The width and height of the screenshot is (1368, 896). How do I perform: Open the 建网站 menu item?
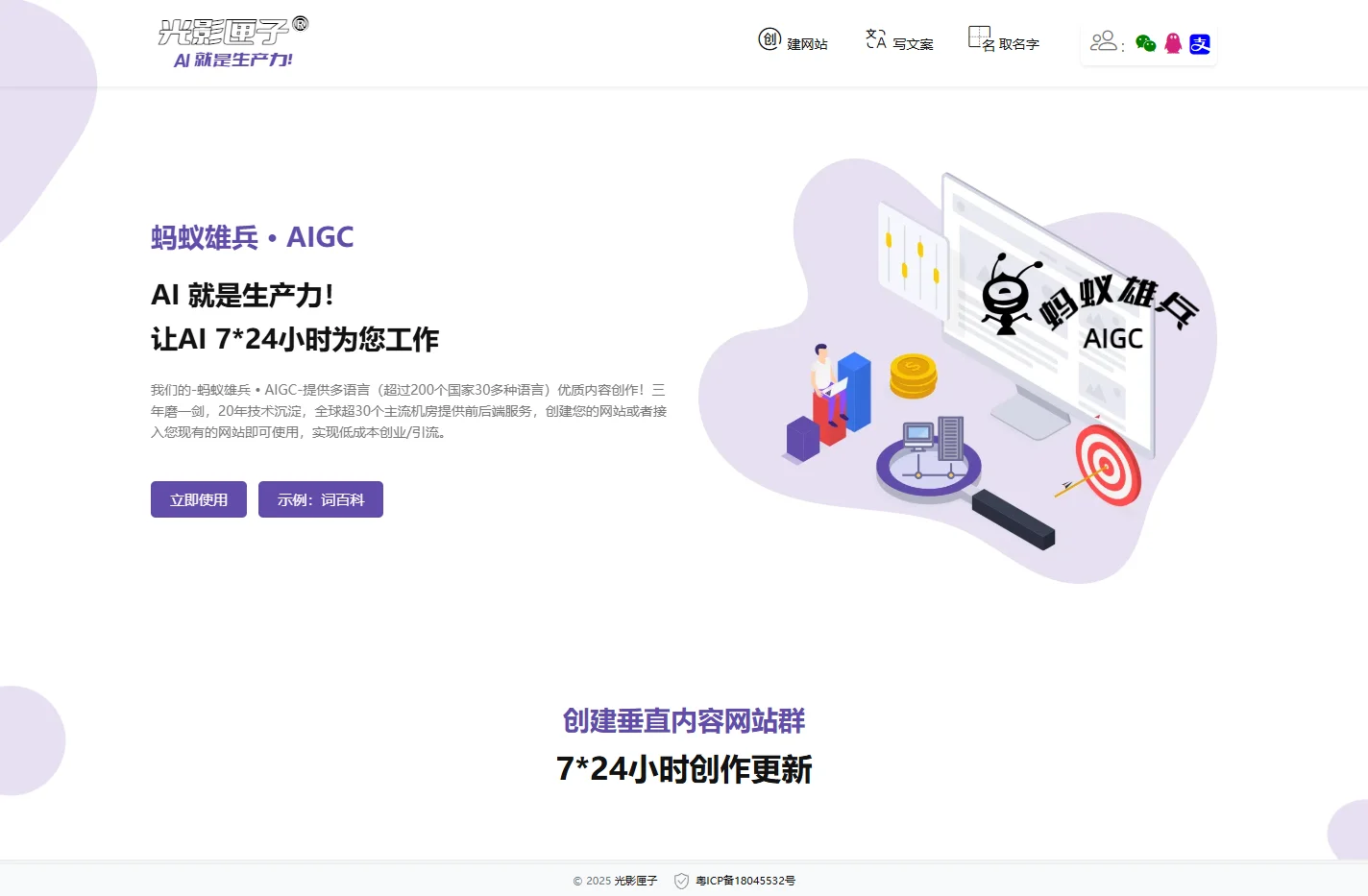point(807,44)
